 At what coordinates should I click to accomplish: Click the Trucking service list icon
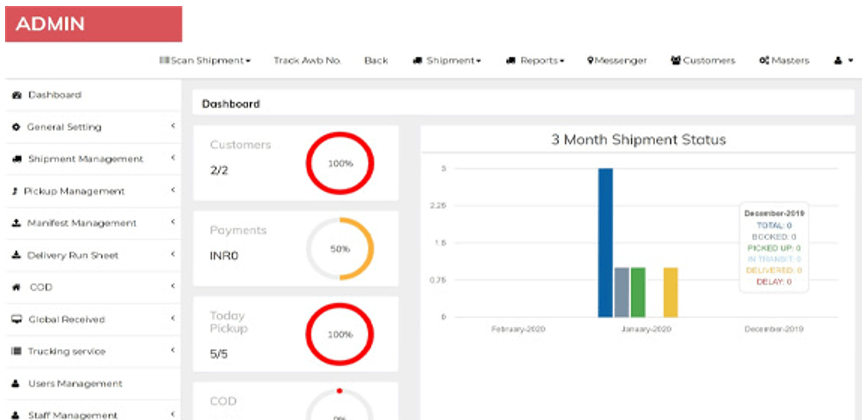[x=16, y=351]
